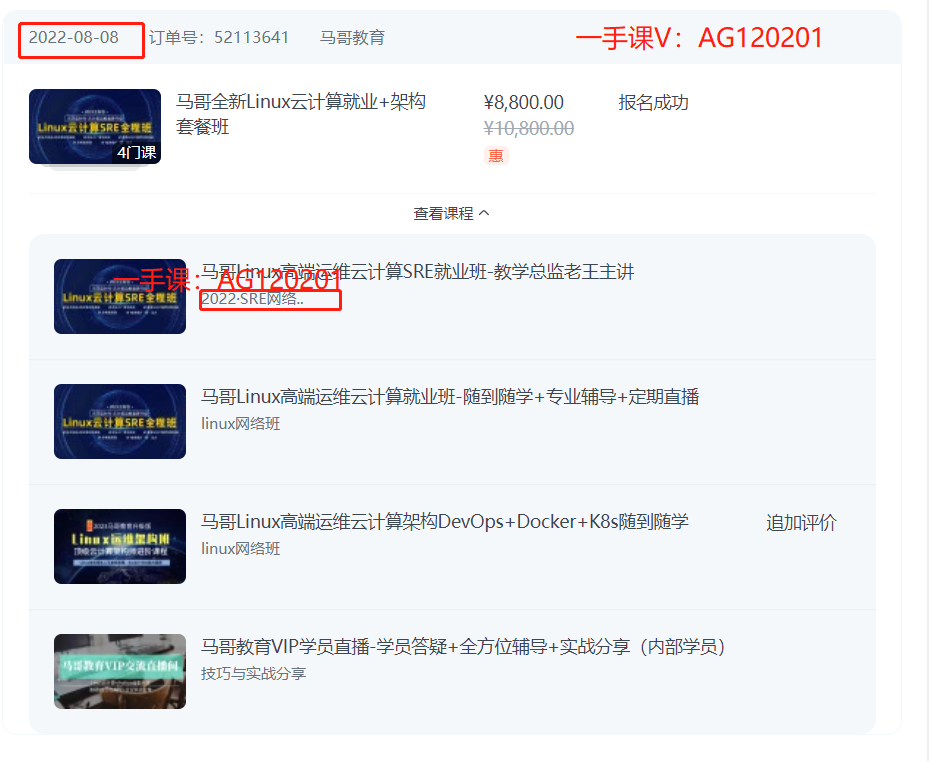The height and width of the screenshot is (761, 929).
Task: Click the red 惠 discount badge
Action: tap(496, 156)
